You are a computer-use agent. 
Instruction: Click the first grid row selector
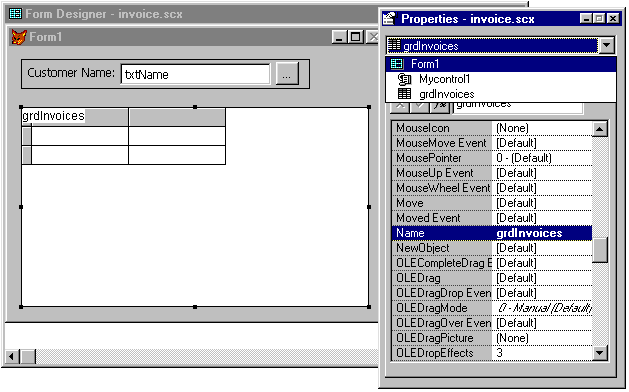tap(27, 136)
